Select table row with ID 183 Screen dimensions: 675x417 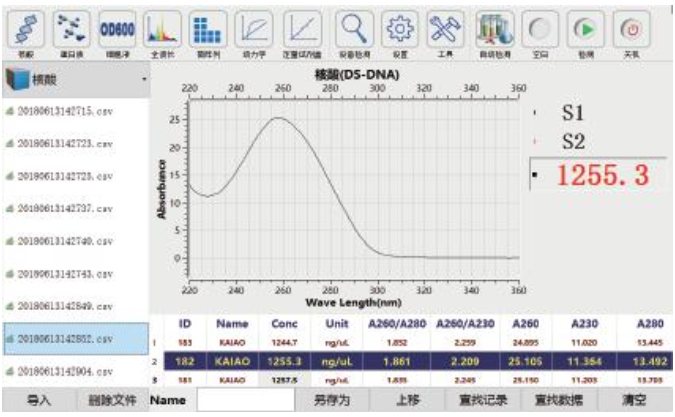(400, 342)
